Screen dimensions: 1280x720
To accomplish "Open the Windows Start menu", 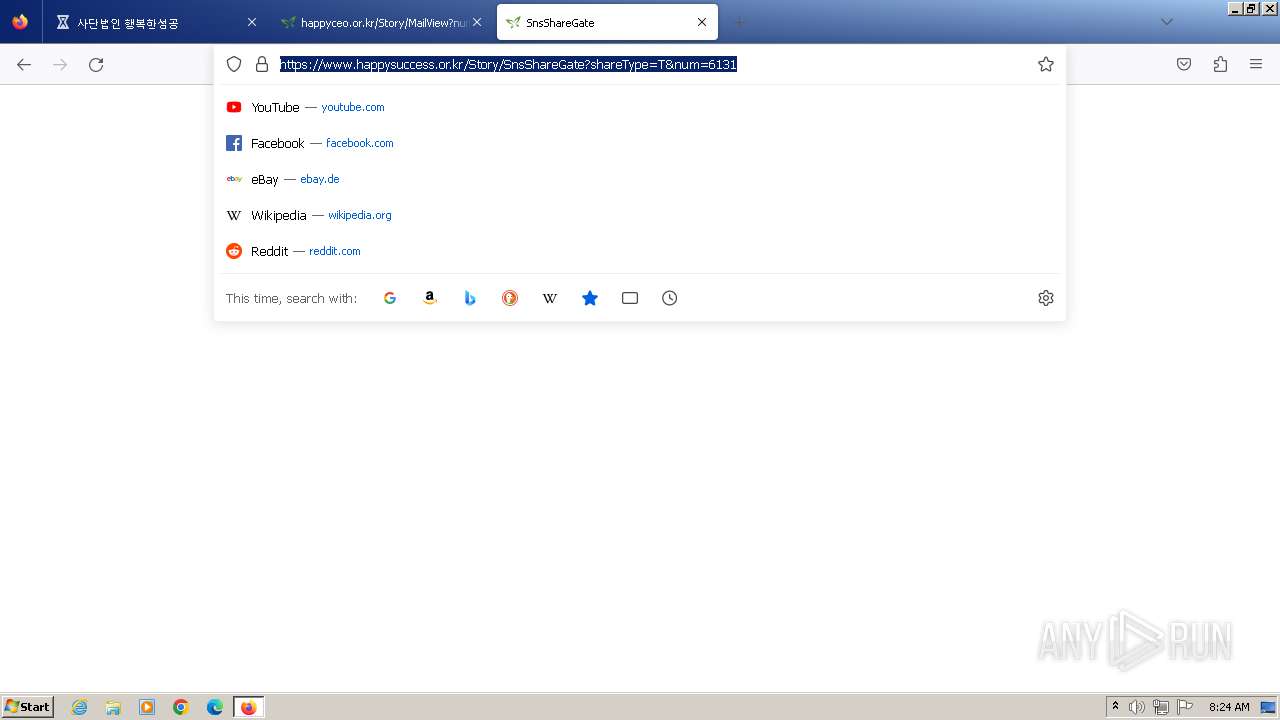I will 28,707.
